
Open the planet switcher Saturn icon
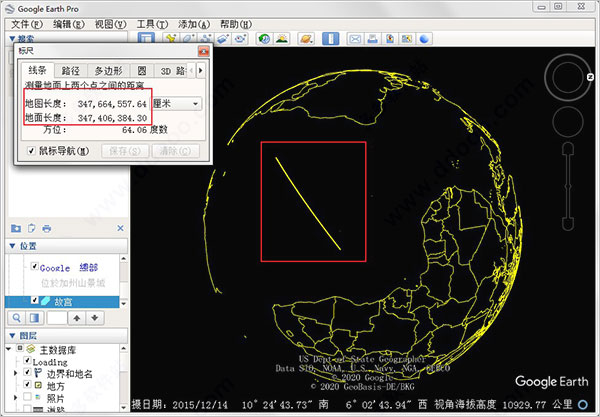(x=307, y=39)
